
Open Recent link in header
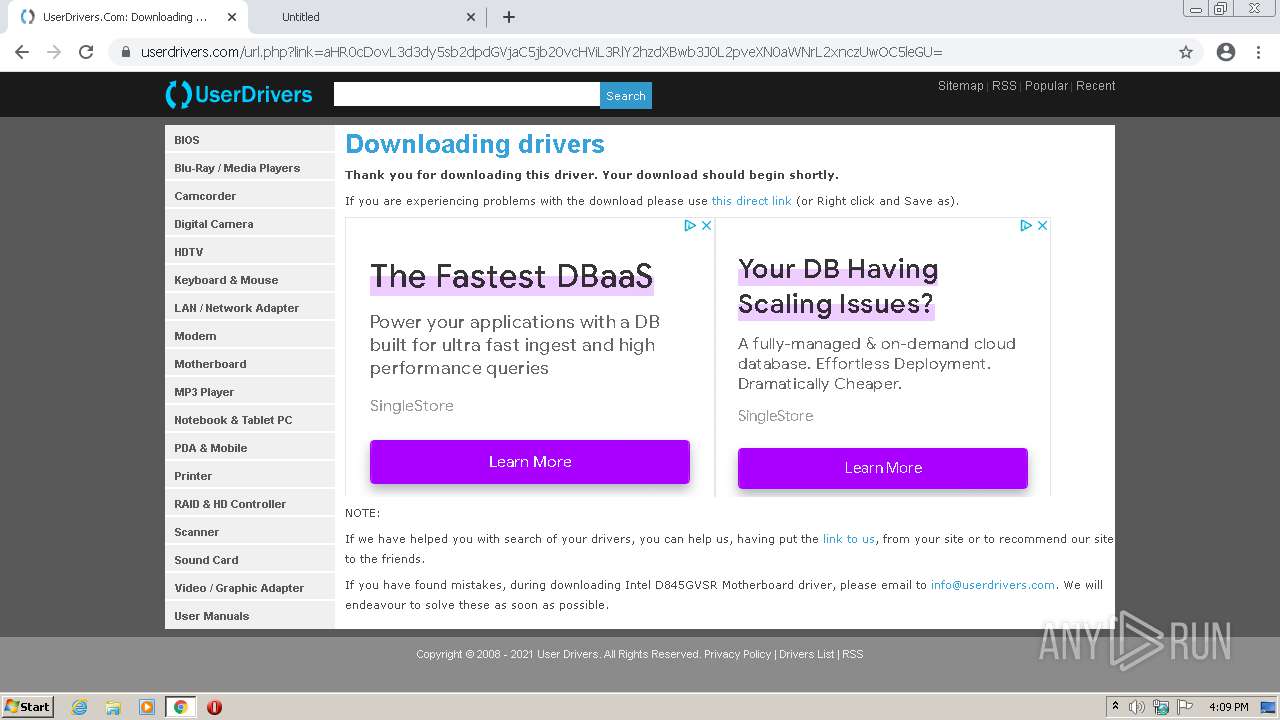click(1096, 86)
